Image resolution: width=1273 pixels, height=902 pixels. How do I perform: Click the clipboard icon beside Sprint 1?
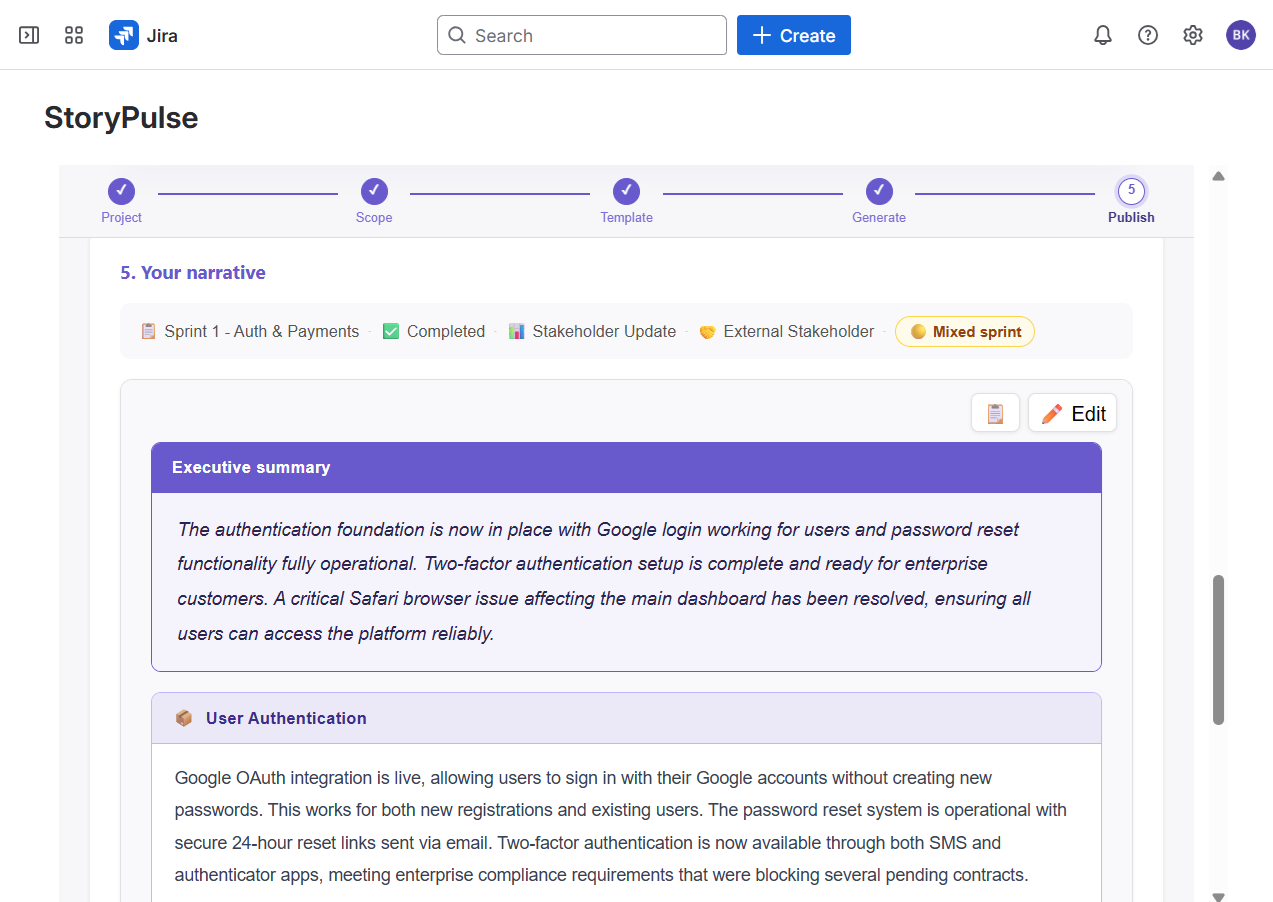[148, 332]
